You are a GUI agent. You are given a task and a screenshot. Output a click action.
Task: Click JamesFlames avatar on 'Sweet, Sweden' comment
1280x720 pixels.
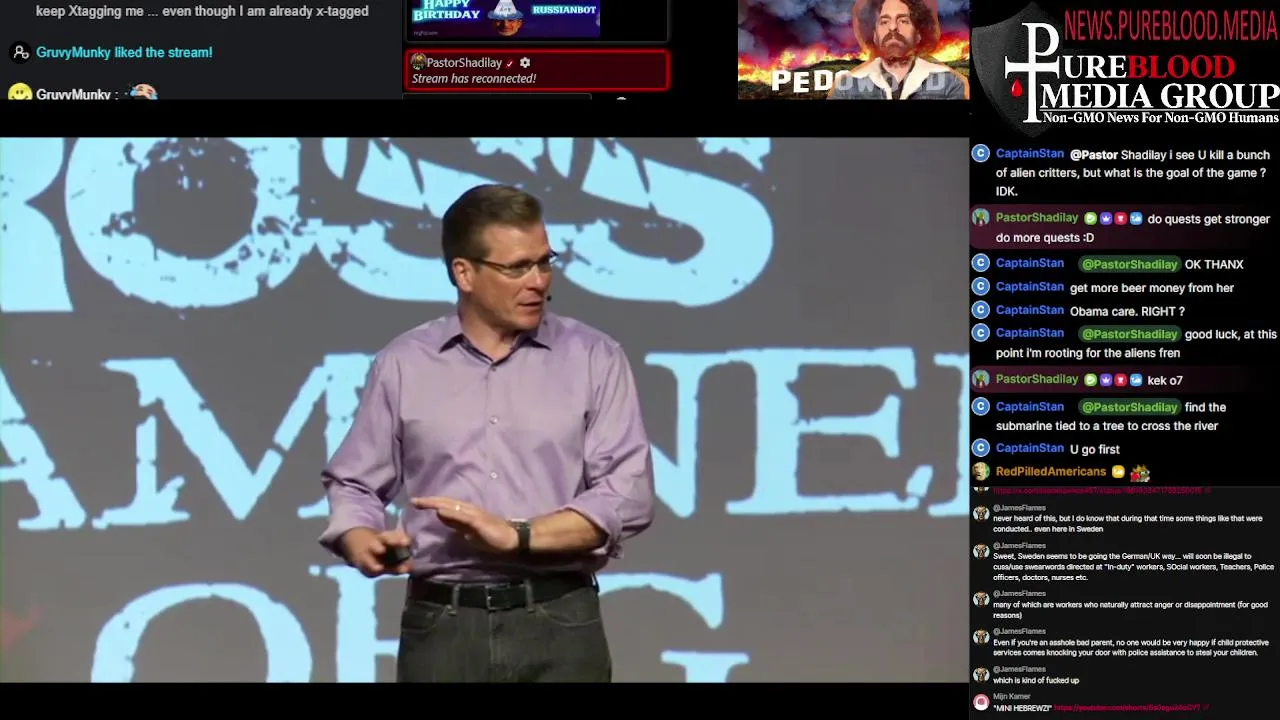[x=981, y=552]
